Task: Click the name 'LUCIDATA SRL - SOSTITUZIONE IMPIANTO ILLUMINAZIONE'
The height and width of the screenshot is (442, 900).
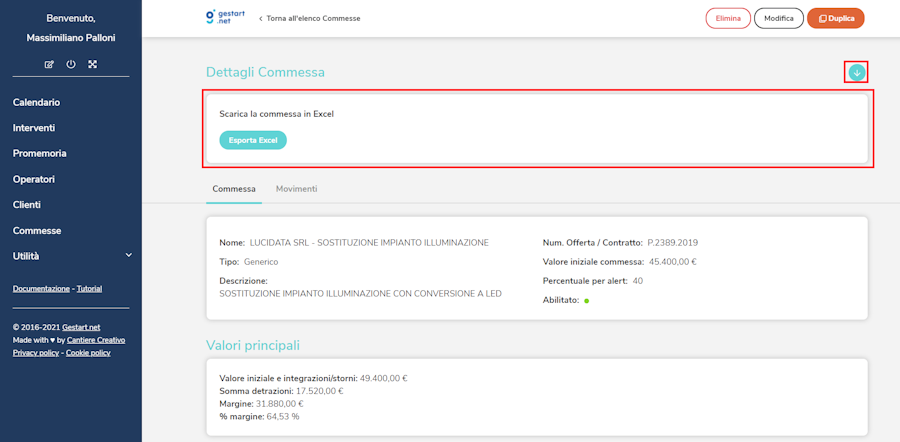Action: tap(369, 243)
